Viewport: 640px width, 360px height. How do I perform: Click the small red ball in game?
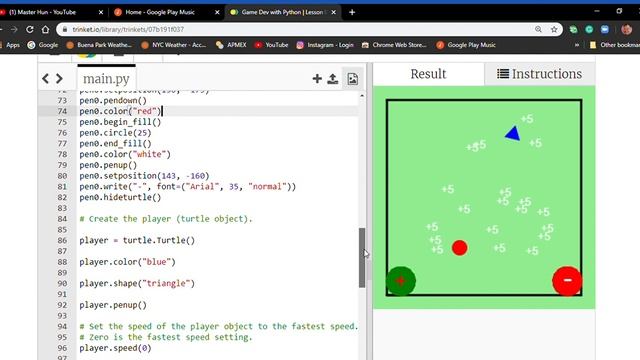pyautogui.click(x=460, y=248)
